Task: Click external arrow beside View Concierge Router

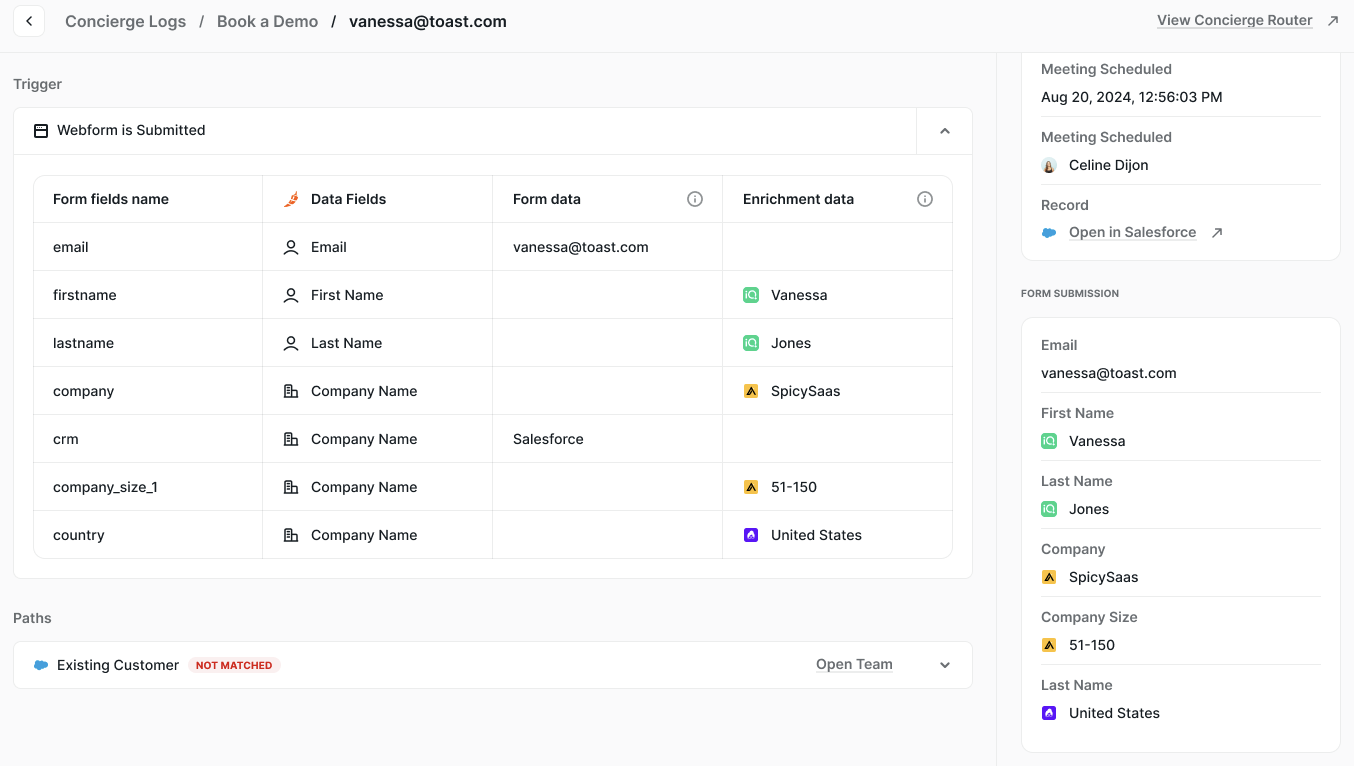Action: pos(1332,21)
